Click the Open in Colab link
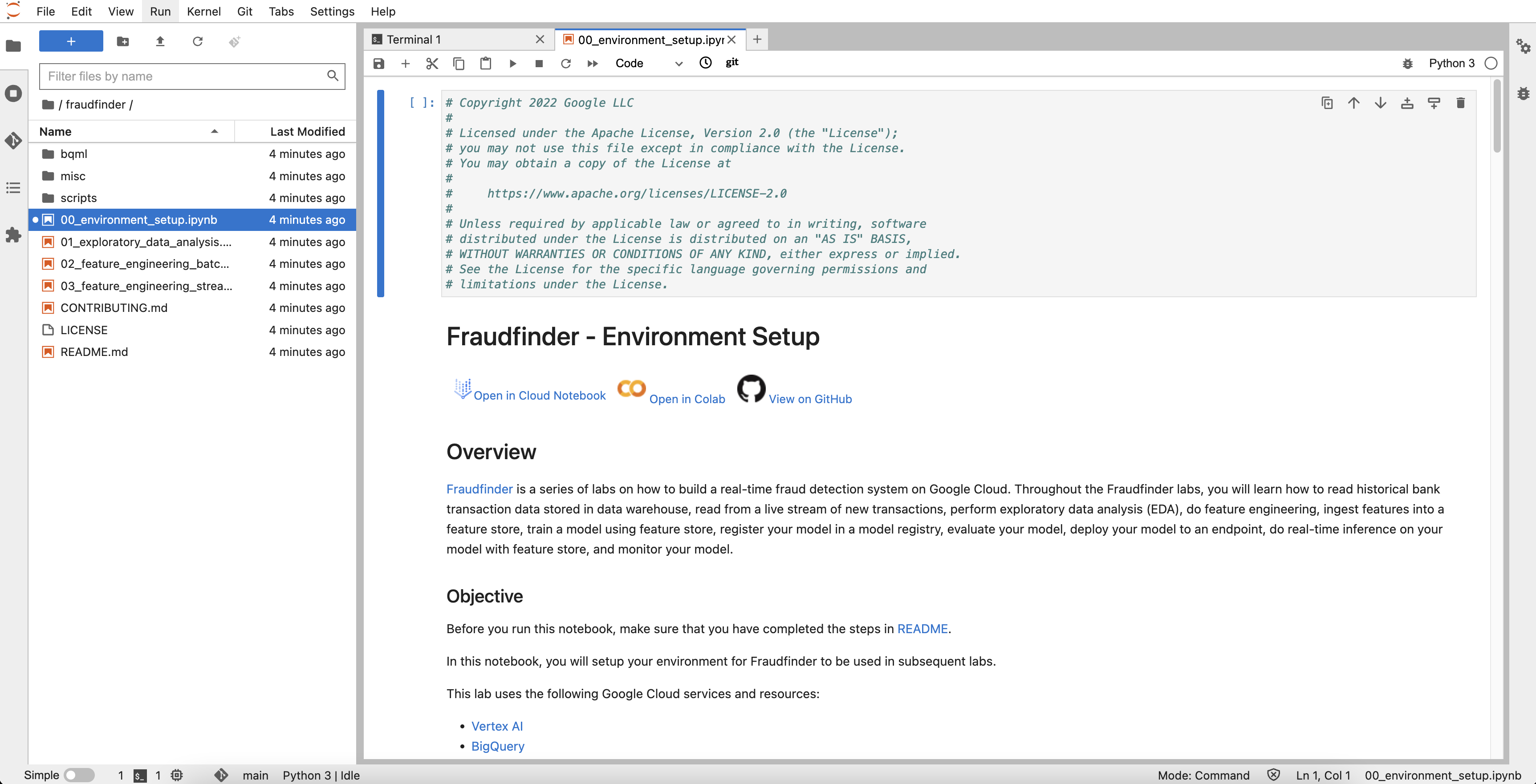The image size is (1536, 784). [687, 399]
